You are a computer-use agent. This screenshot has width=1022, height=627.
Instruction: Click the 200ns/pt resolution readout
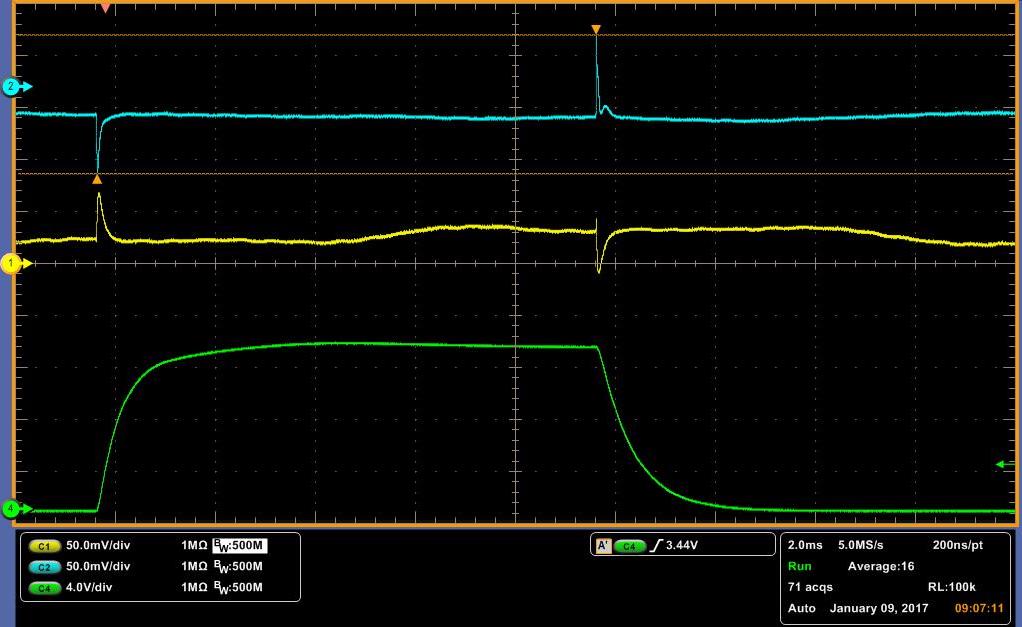pyautogui.click(x=957, y=545)
